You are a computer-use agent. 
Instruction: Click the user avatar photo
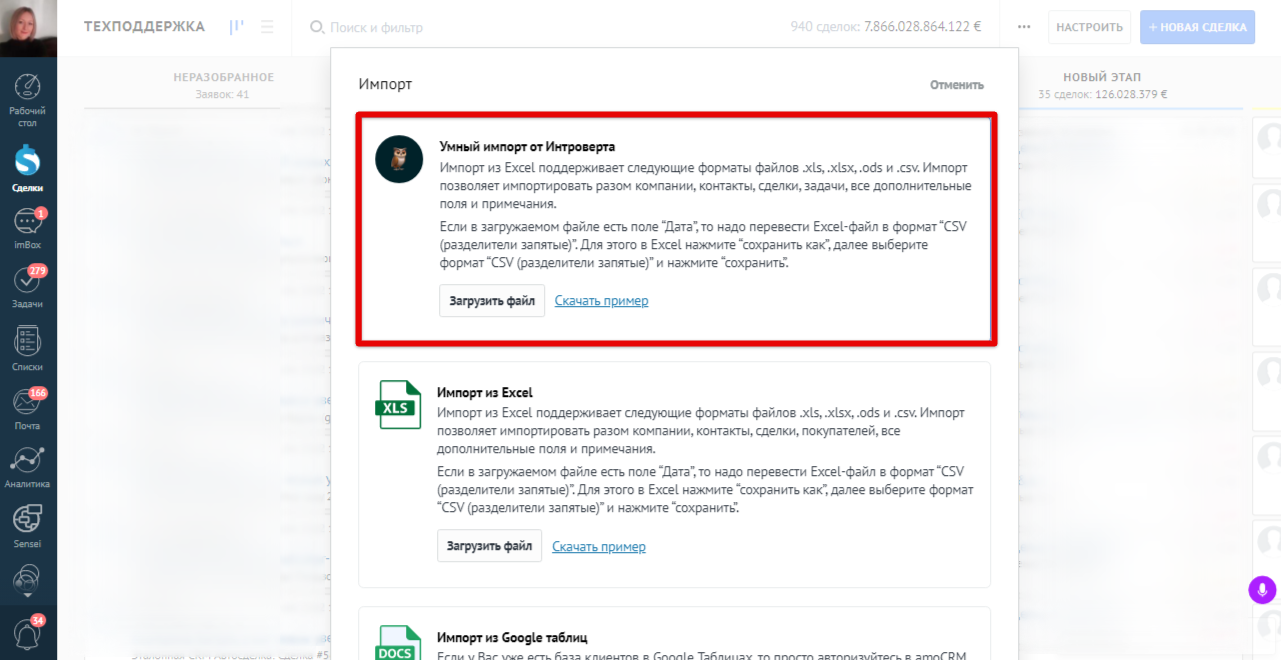point(28,28)
